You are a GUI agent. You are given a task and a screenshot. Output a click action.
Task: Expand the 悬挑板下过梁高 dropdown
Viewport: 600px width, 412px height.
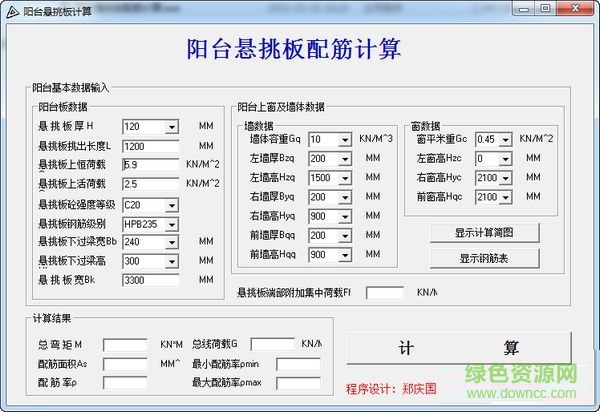tap(172, 261)
